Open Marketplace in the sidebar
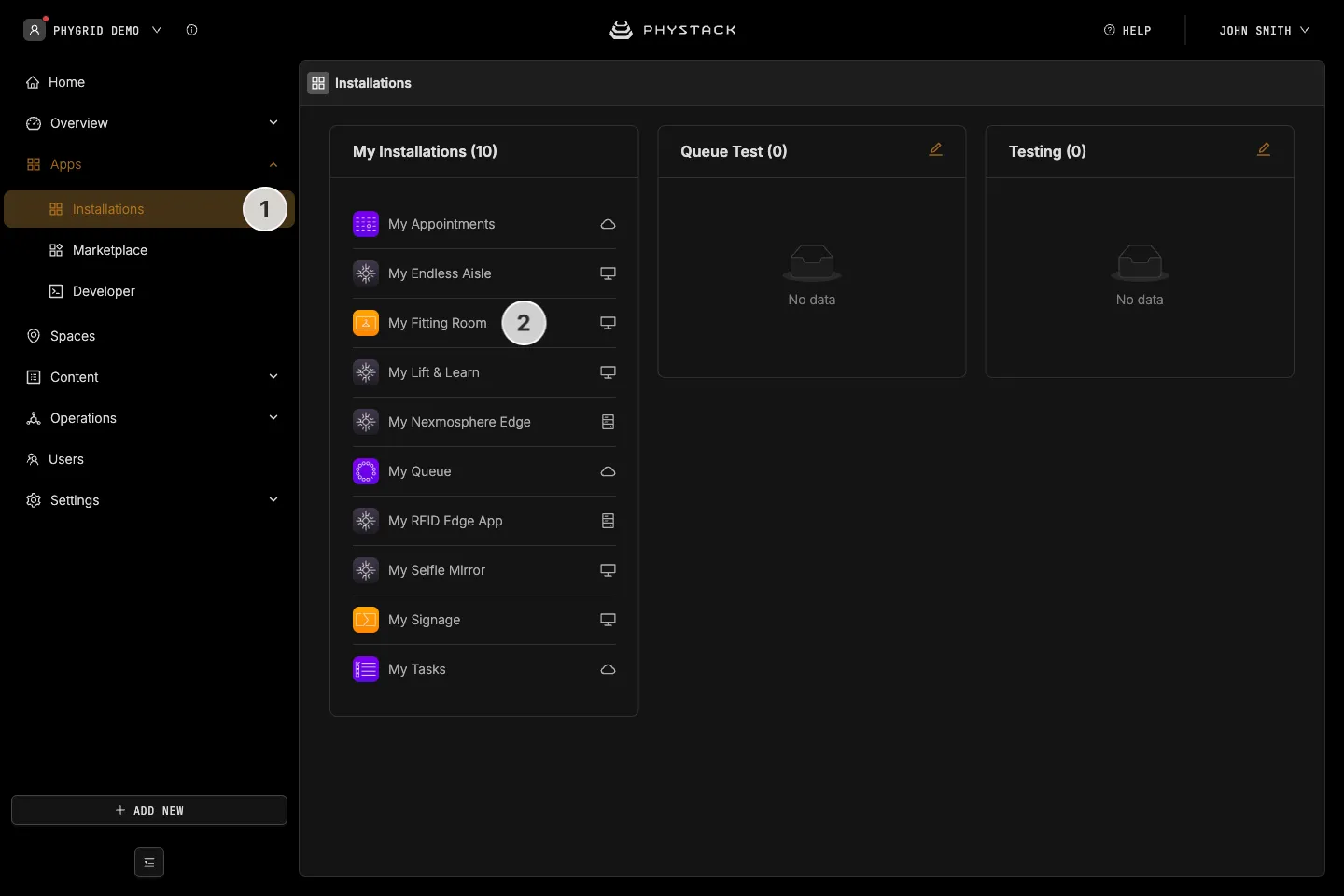 point(149,250)
